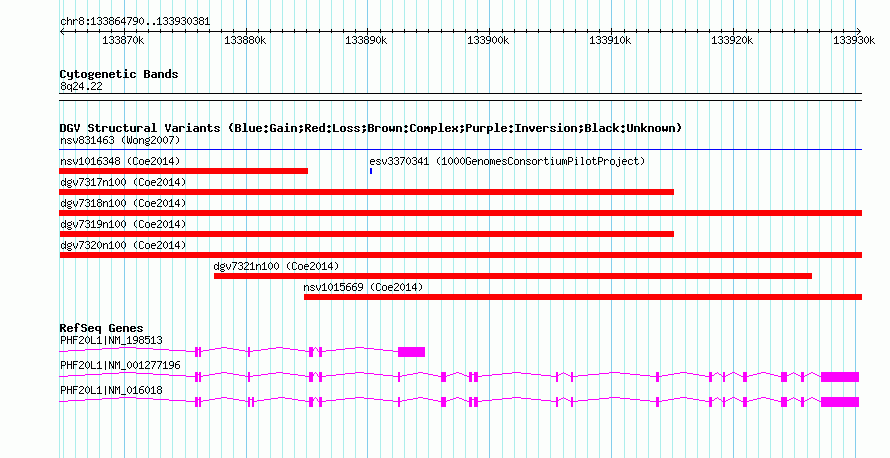890x458 pixels.
Task: Open the PHF20L1|NM_198513 transcript label
Action: click(111, 341)
